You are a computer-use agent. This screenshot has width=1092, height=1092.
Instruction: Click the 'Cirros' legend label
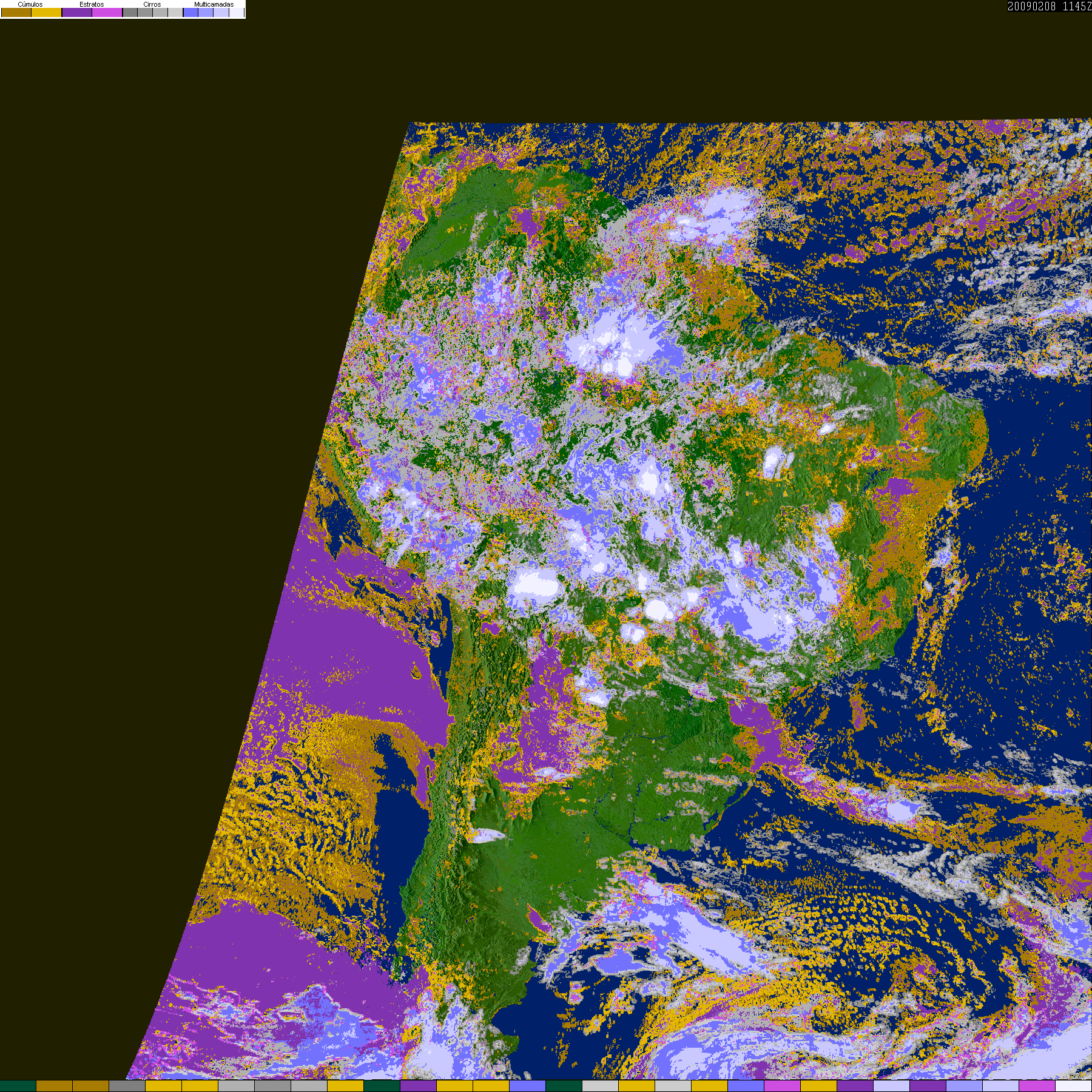point(152,4)
